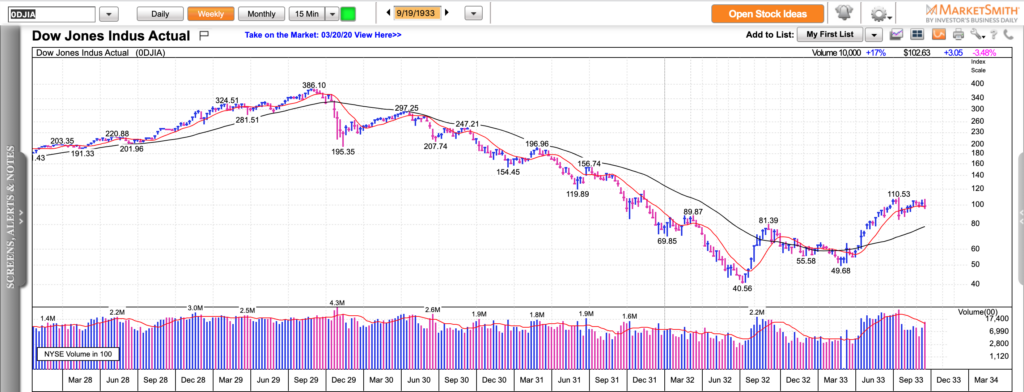Expand the symbol box dropdown arrow
This screenshot has width=1024, height=392.
coord(109,14)
